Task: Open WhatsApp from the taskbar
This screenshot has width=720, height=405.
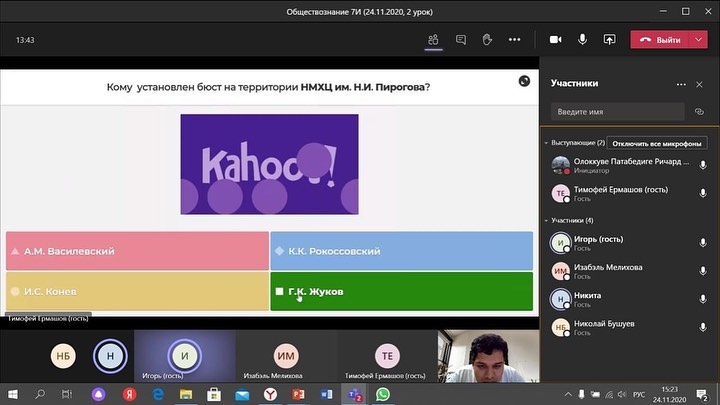Action: [x=382, y=394]
